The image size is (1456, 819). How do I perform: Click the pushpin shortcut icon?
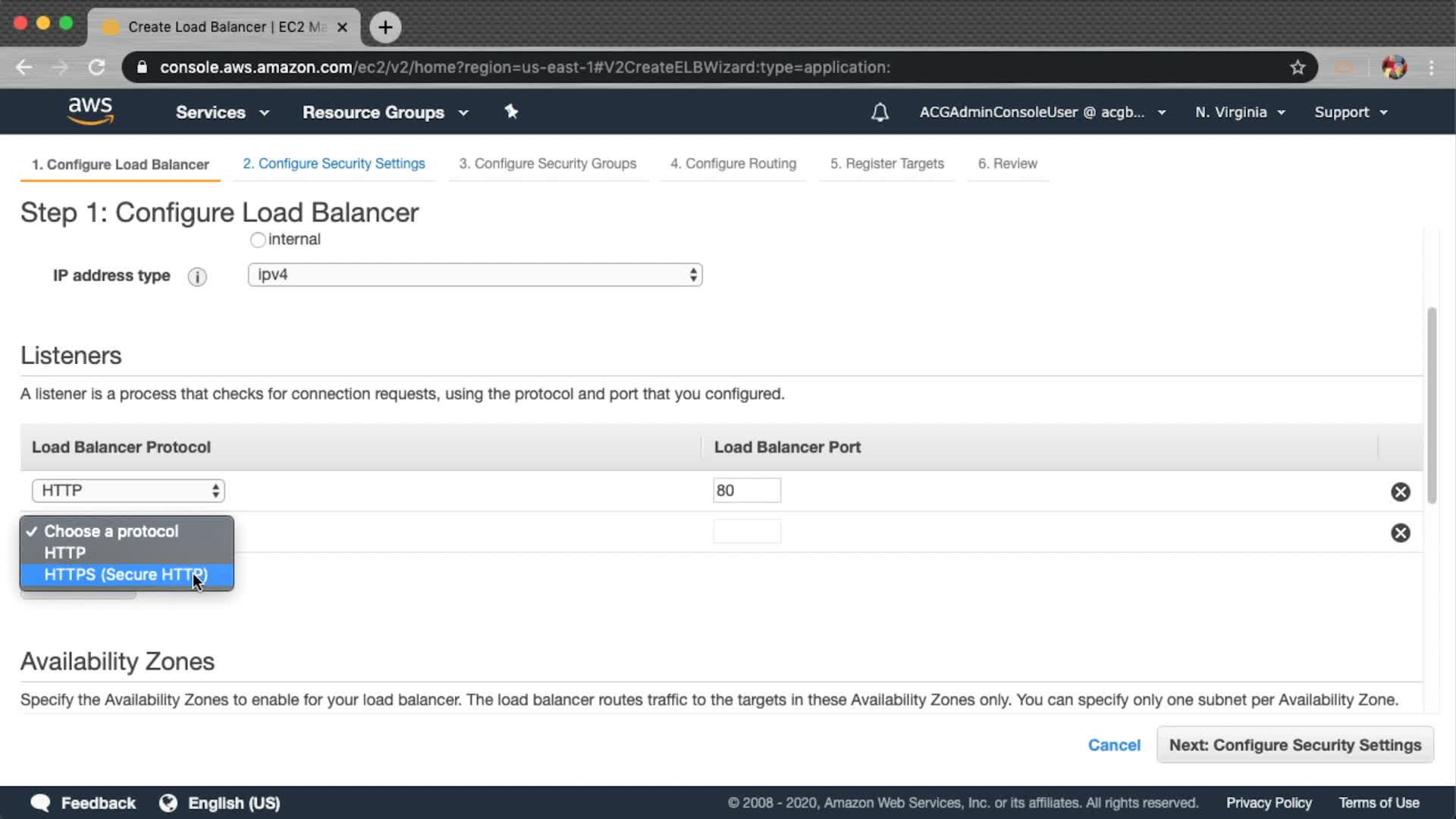511,111
